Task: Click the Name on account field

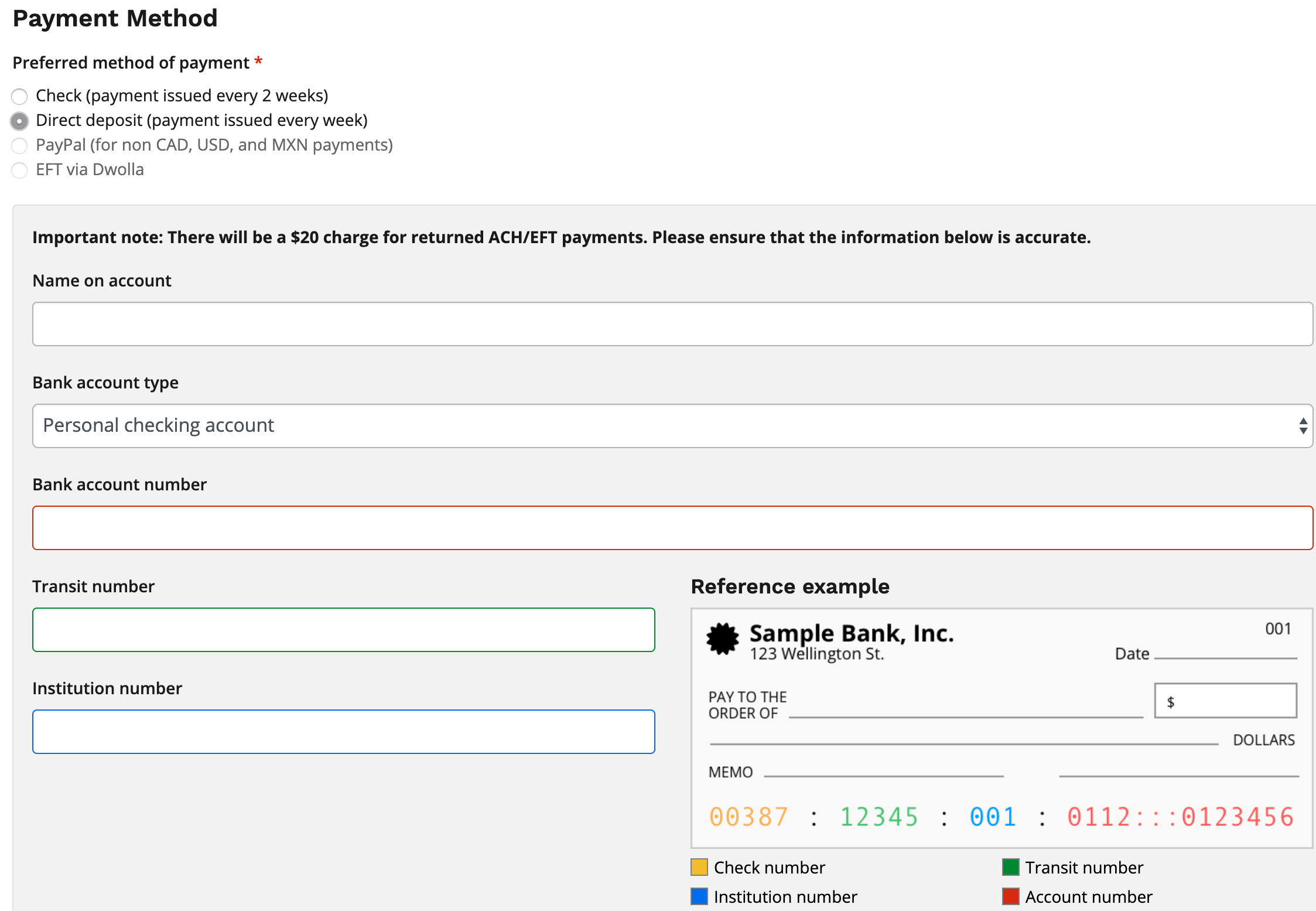Action: 672,324
